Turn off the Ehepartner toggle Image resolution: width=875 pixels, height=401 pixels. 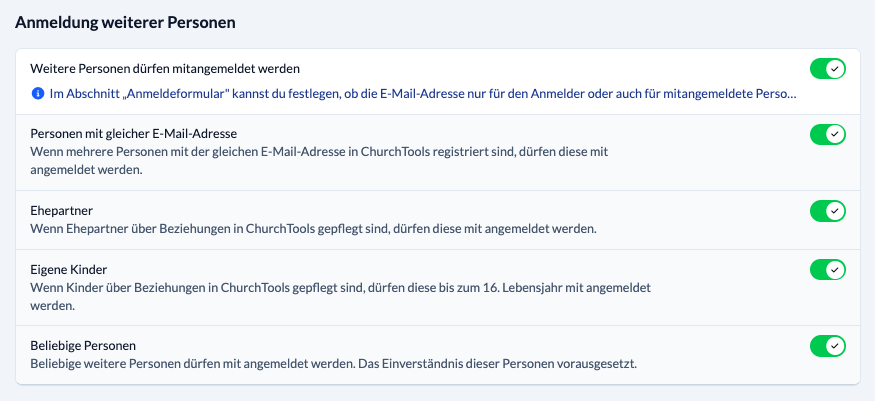click(x=828, y=211)
